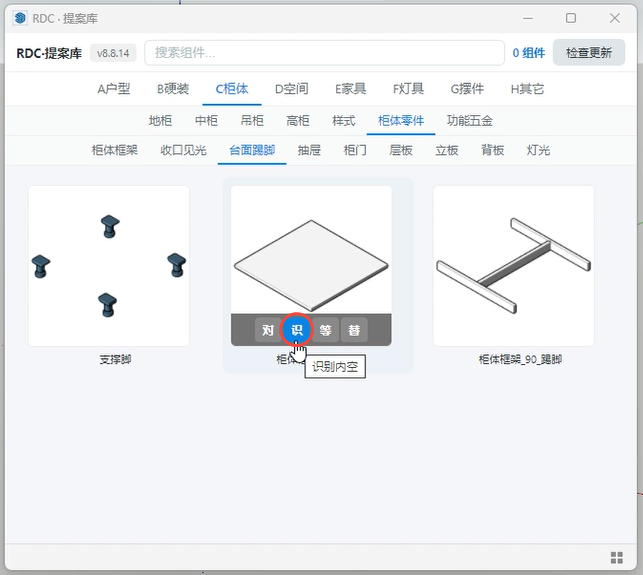This screenshot has width=643, height=575.
Task: Switch to the 地柜 subcategory
Action: tap(160, 121)
